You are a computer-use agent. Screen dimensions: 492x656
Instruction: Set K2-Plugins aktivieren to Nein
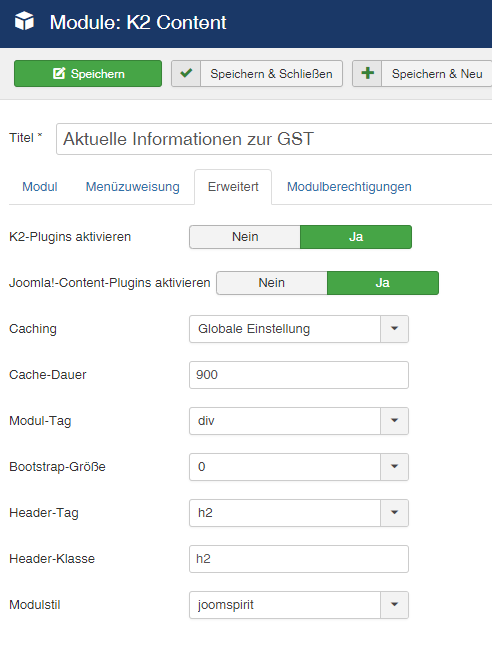click(245, 237)
